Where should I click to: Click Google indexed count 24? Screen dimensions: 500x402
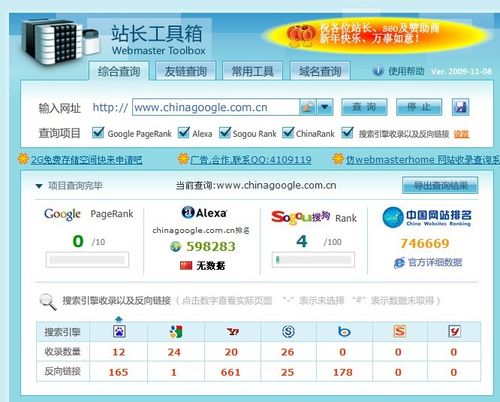tap(174, 352)
